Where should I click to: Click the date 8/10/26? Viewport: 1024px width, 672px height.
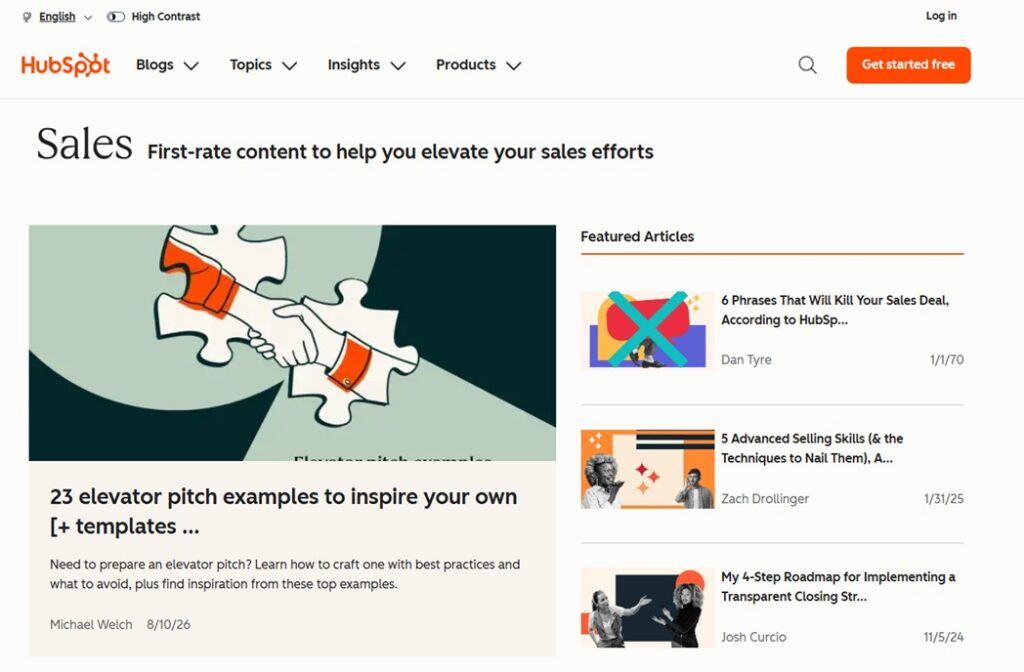click(x=168, y=624)
